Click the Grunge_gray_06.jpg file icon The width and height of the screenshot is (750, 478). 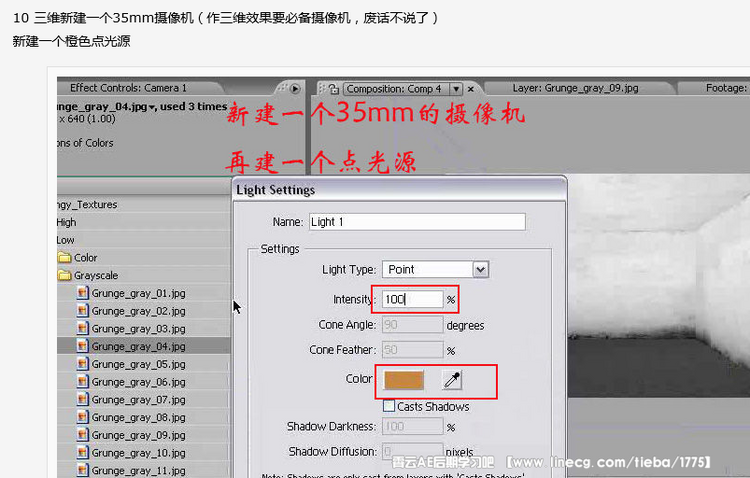coord(83,381)
